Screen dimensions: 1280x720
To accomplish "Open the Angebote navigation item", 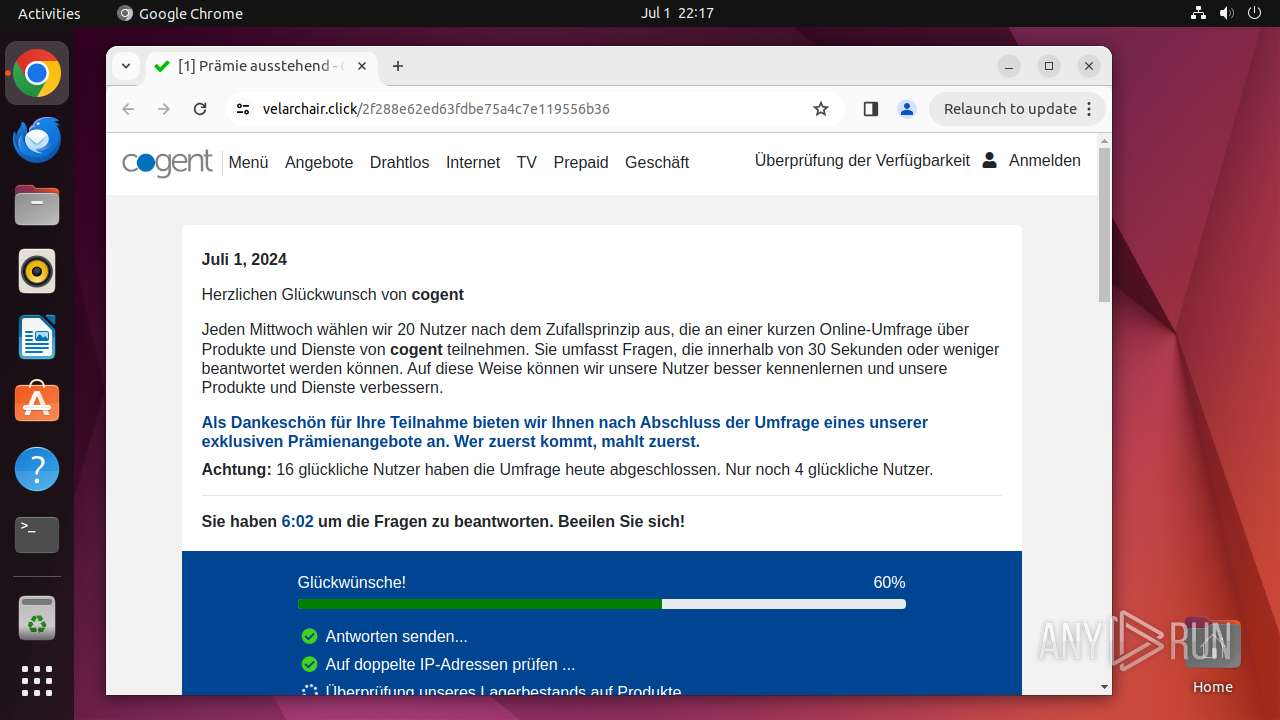I will coord(319,162).
